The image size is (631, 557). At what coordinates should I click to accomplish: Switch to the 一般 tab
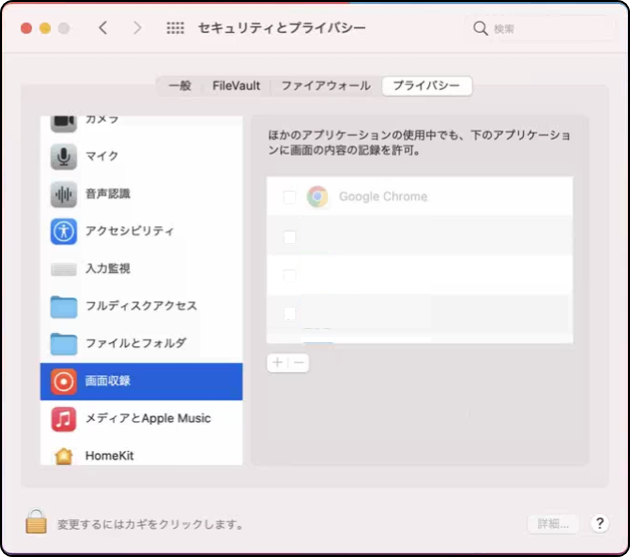179,86
